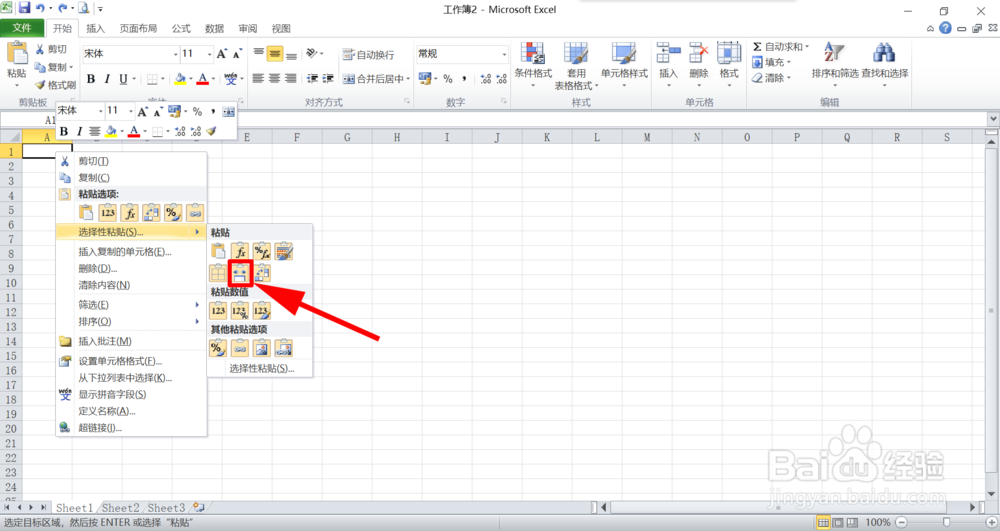Select Insert Comment (插入批注) in context menu
This screenshot has width=1000, height=531.
point(131,341)
